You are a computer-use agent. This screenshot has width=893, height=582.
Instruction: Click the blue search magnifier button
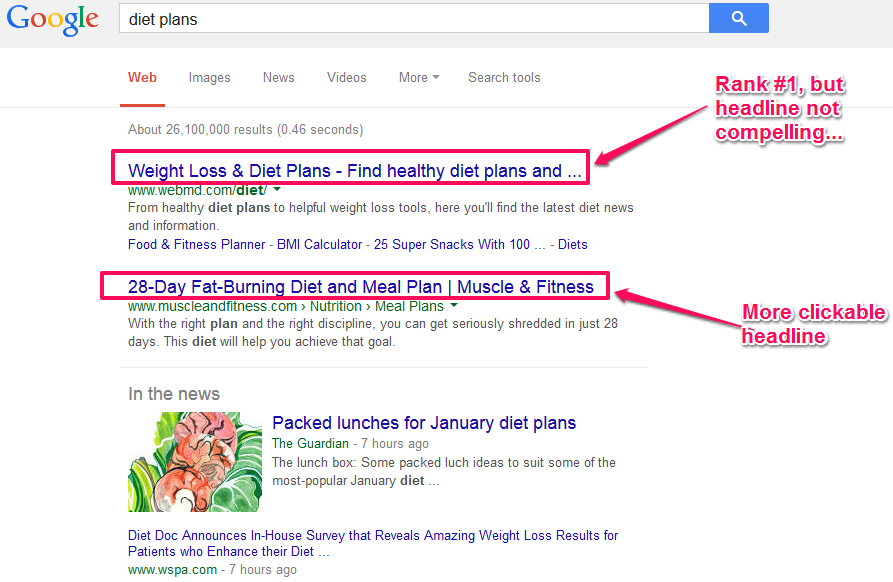tap(739, 18)
